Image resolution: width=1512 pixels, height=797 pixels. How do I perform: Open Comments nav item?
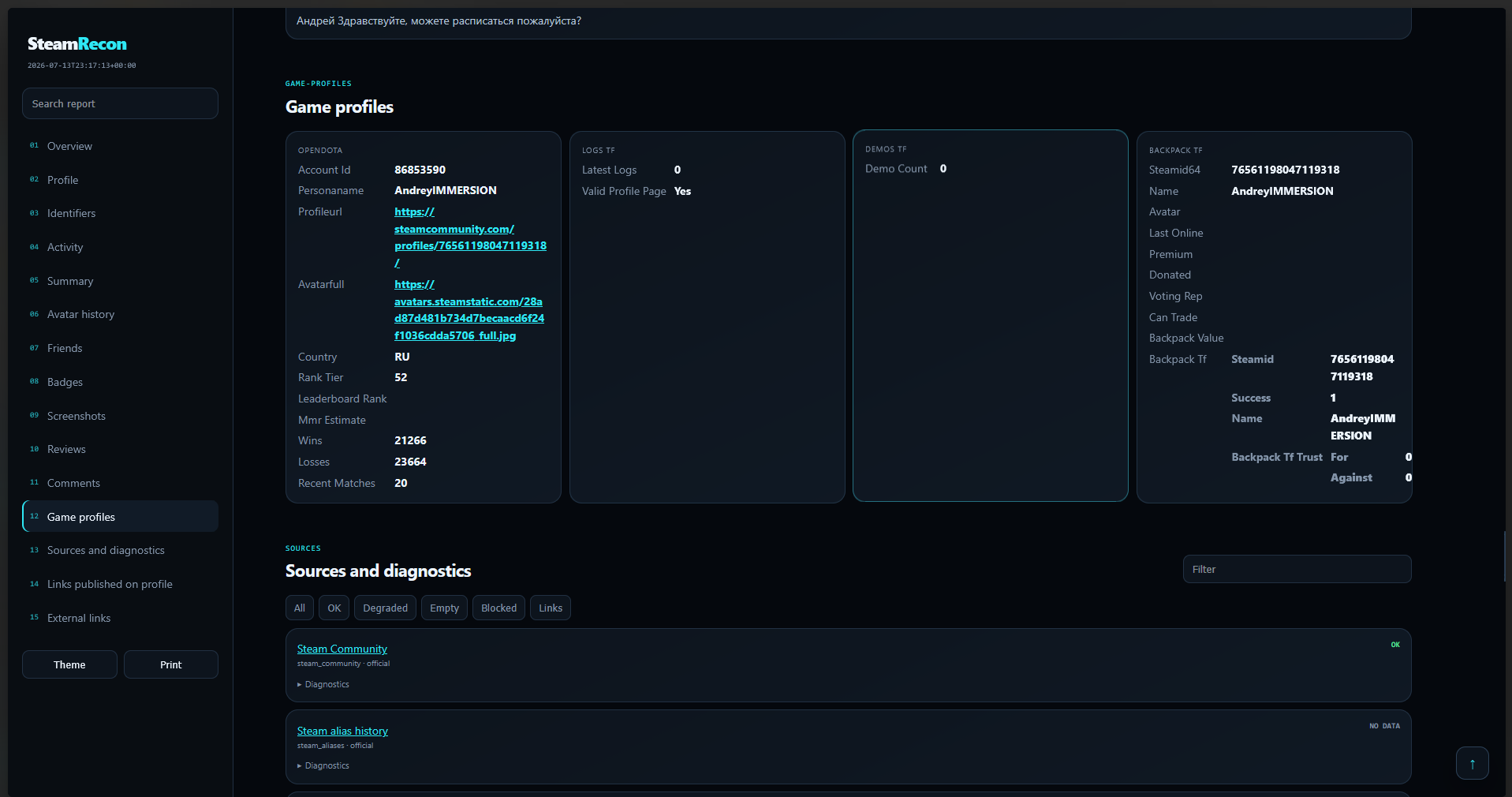120,483
